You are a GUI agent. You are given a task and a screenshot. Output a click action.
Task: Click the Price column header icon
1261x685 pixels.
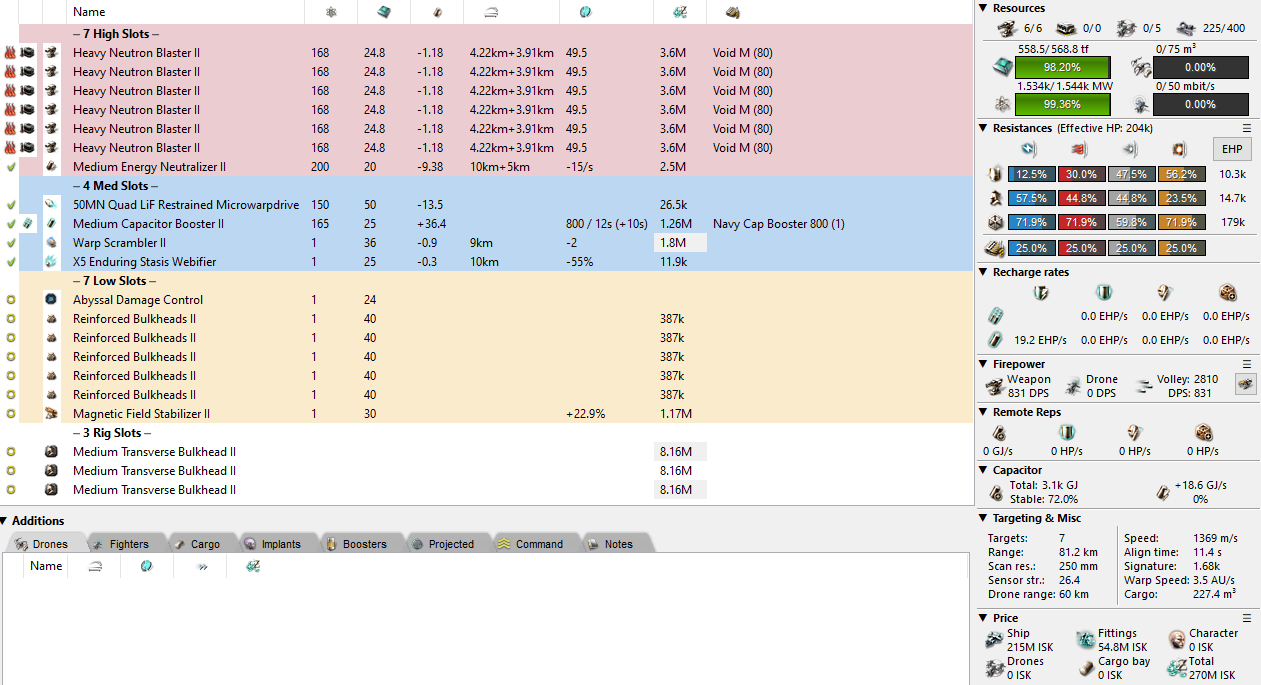pos(680,12)
